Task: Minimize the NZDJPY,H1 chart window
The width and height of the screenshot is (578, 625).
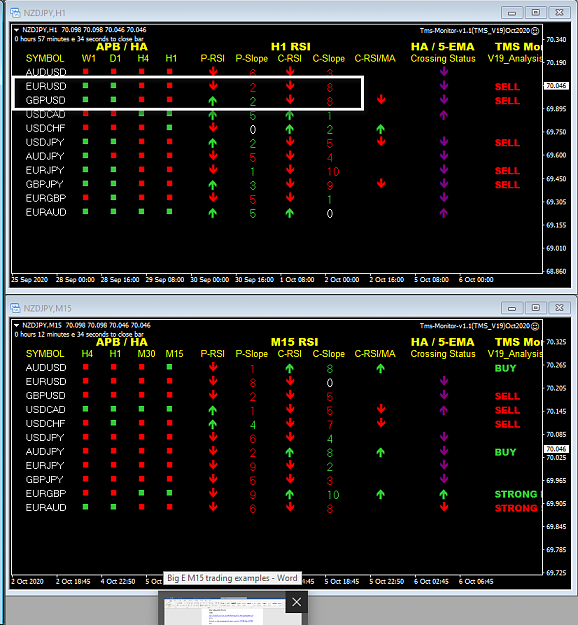Action: (x=512, y=13)
